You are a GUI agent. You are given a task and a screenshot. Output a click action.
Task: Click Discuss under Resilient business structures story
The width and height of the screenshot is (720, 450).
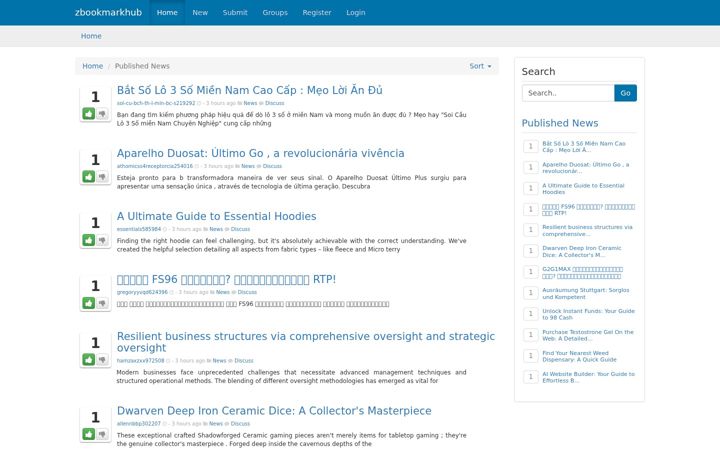pyautogui.click(x=244, y=360)
